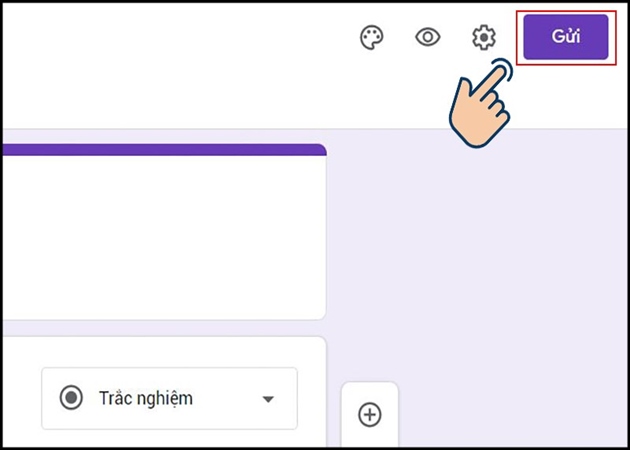Screen dimensions: 630x450
Task: Click the floating side toolbar panel
Action: tap(370, 414)
